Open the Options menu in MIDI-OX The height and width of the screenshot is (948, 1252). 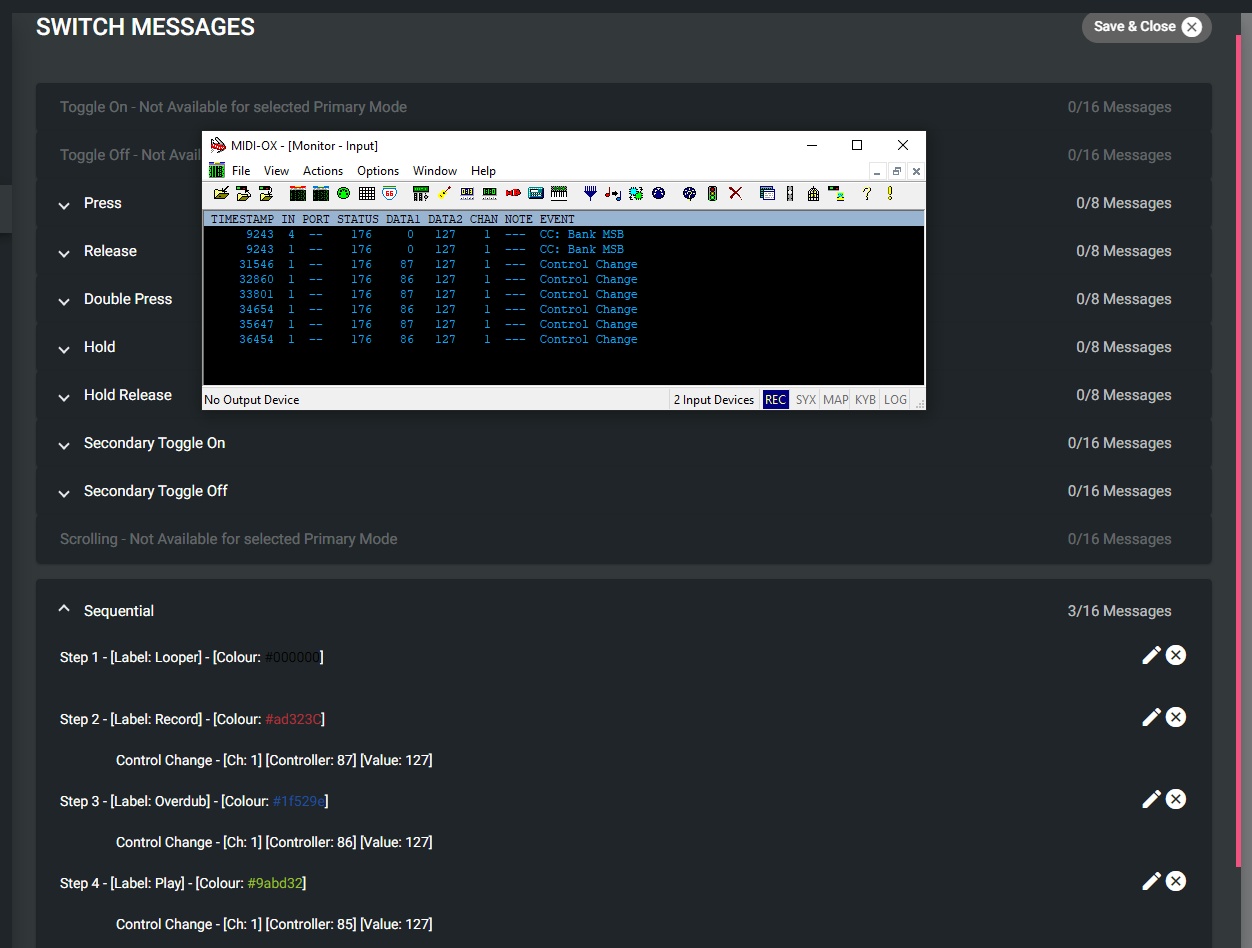pos(378,170)
